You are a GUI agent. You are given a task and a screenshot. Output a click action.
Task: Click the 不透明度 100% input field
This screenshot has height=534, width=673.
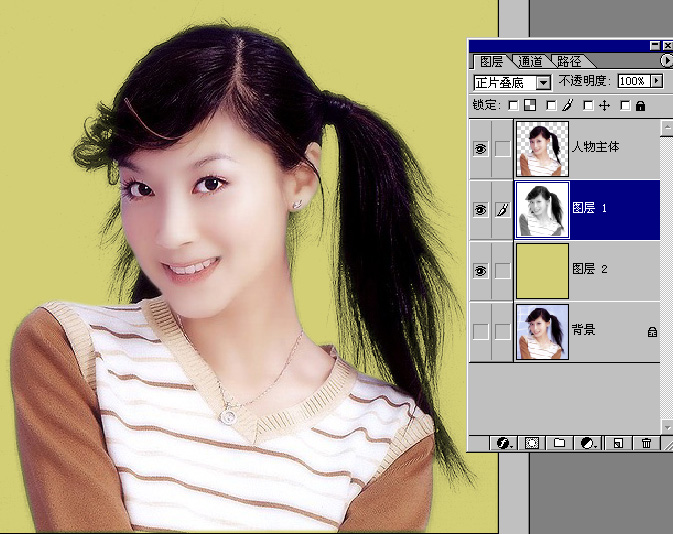pyautogui.click(x=634, y=81)
